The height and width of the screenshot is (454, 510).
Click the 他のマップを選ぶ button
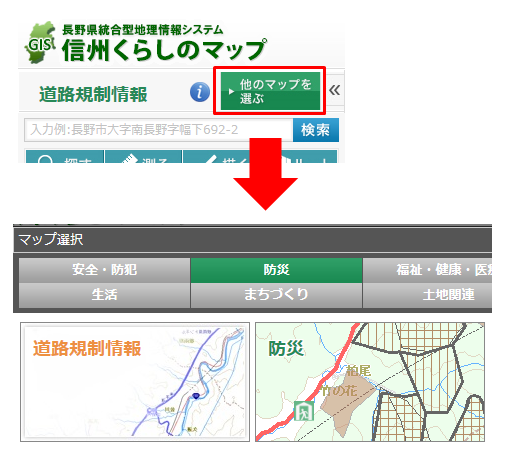(270, 91)
